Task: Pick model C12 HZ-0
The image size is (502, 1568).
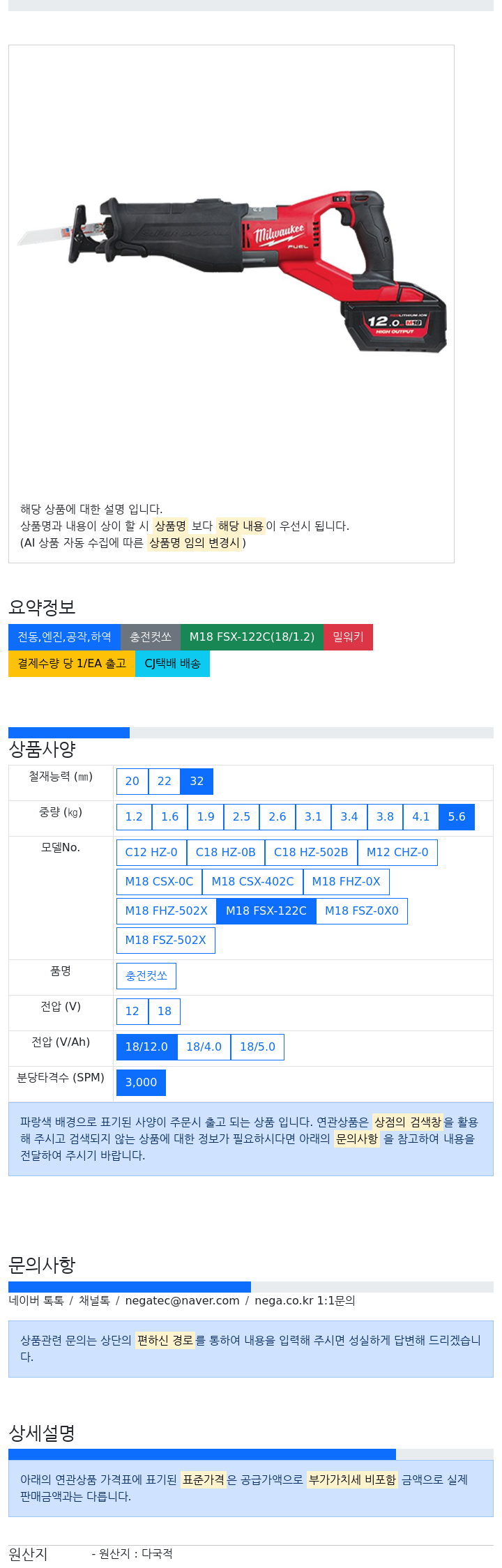Action: [x=151, y=853]
